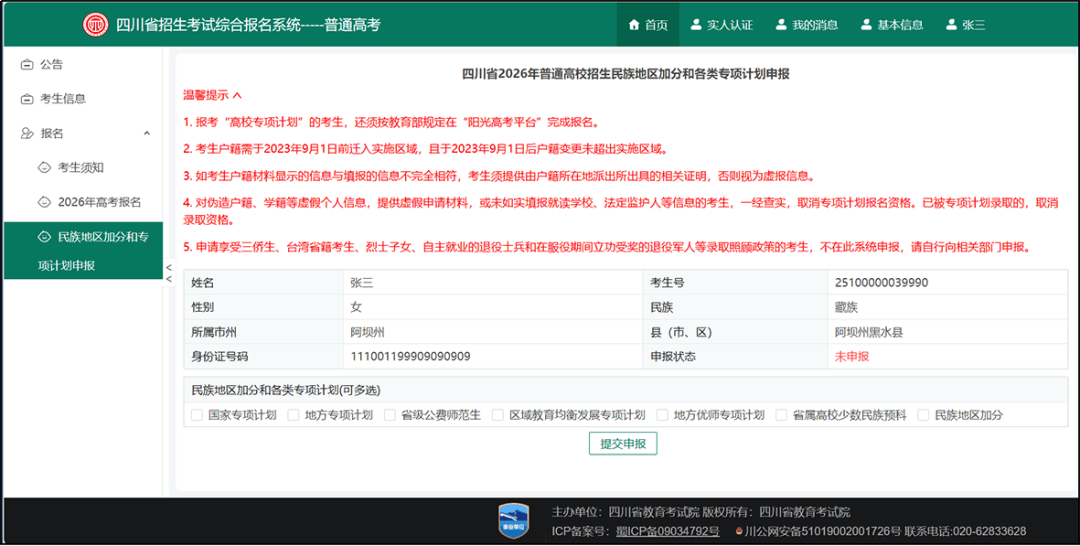Click the police badge icon before 川公网安备
Viewport: 1080px width, 546px height.
(739, 532)
